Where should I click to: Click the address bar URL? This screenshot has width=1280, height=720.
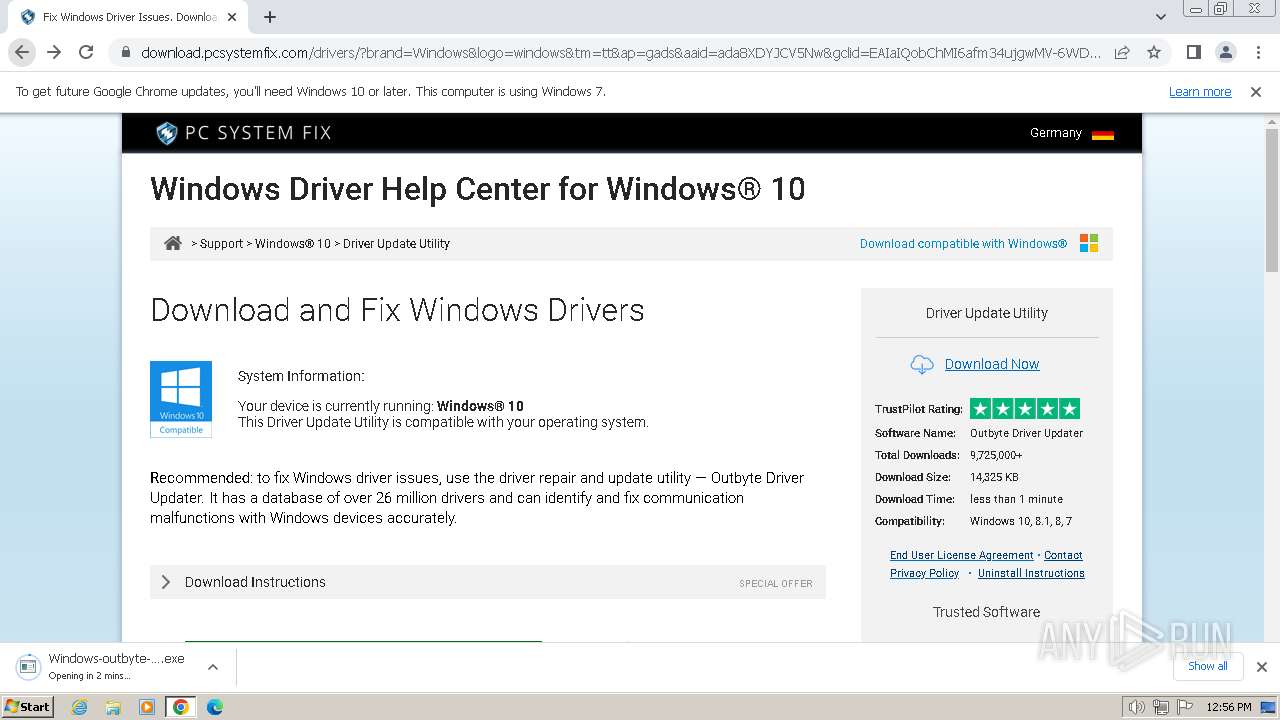click(620, 52)
